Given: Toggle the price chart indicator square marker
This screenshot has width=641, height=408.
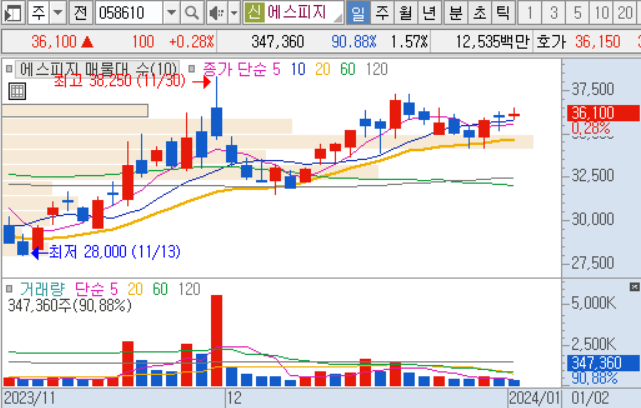Looking at the screenshot, I should [9, 69].
